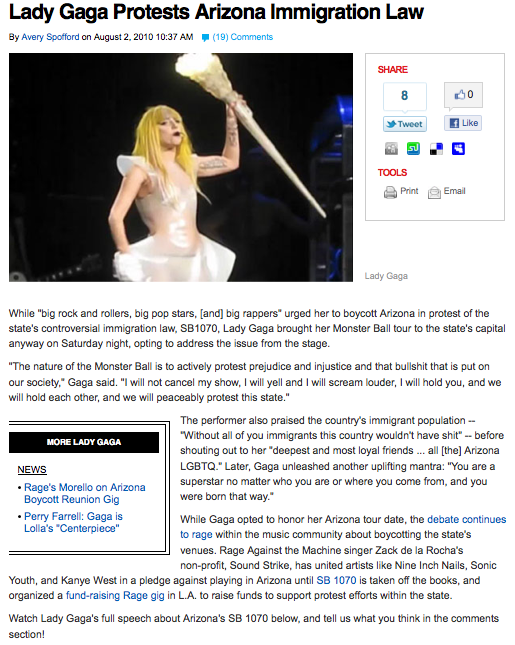Screen dimensions: 515x645
Task: Open the fund-raising Rage gig link
Action: click(115, 596)
